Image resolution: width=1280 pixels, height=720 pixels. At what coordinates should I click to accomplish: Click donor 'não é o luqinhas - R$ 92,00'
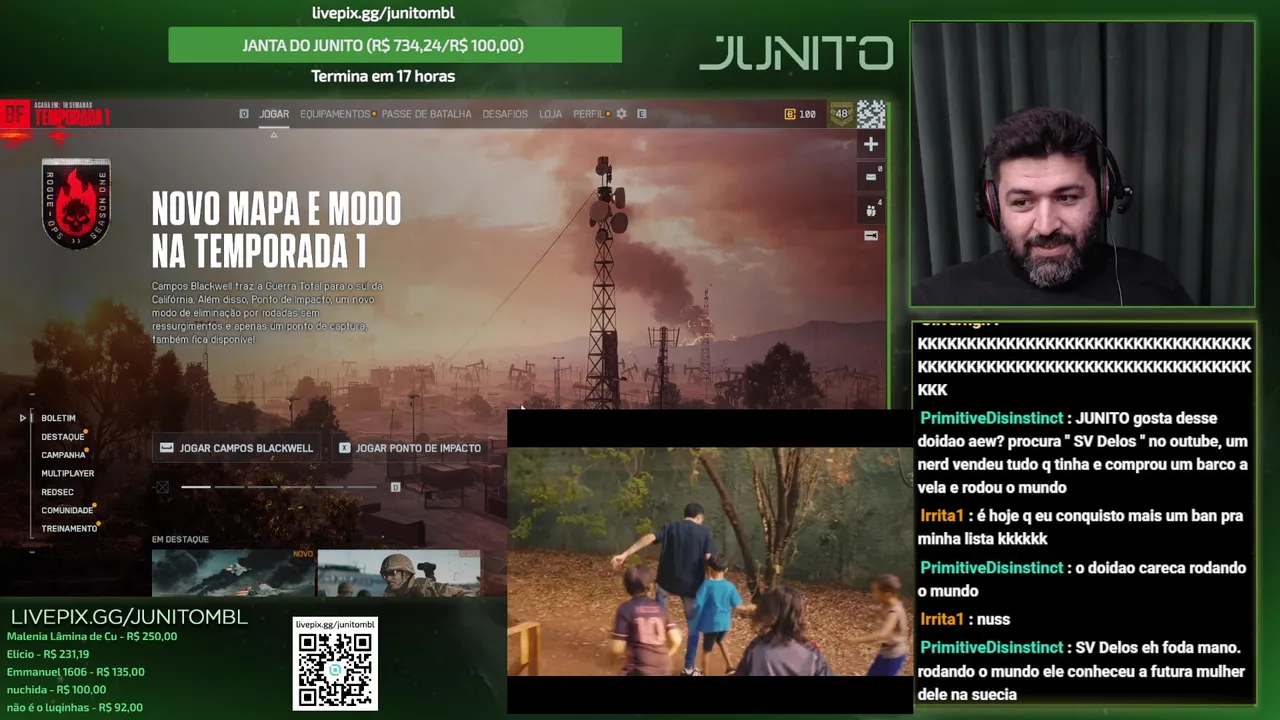tap(75, 707)
